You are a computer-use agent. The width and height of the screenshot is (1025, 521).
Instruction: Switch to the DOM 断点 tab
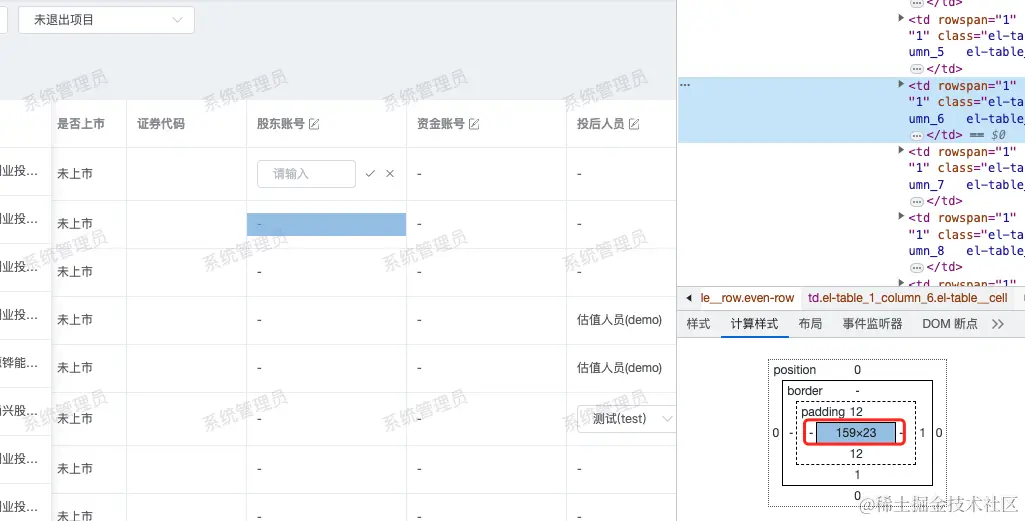pos(950,324)
